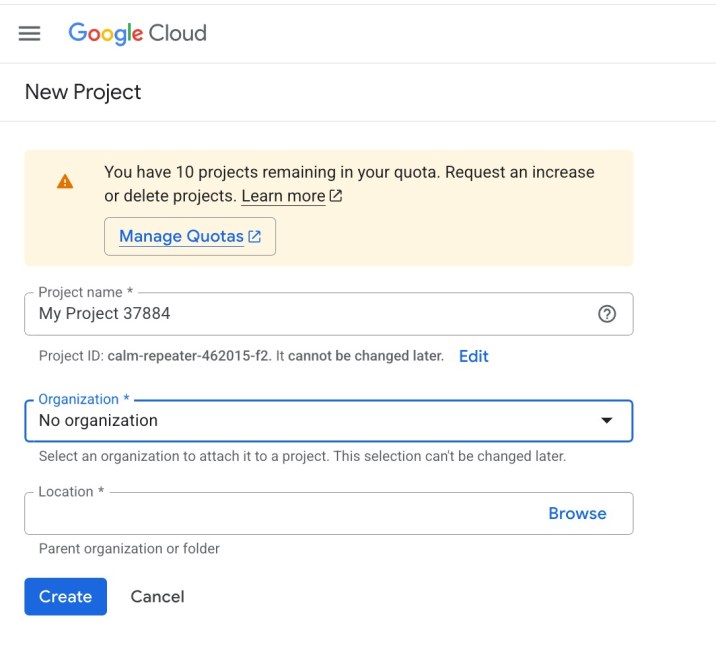Viewport: 716px width, 663px height.
Task: Click the Manage Quotas text
Action: [181, 237]
